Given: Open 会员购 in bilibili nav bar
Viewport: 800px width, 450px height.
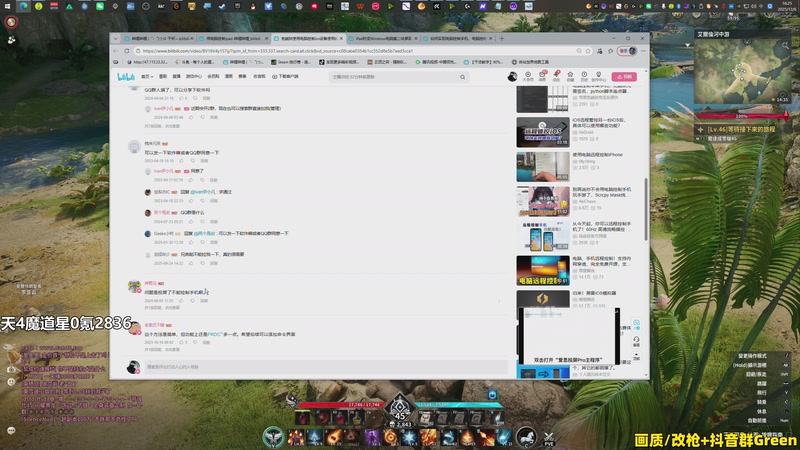Looking at the screenshot, I should coord(213,77).
